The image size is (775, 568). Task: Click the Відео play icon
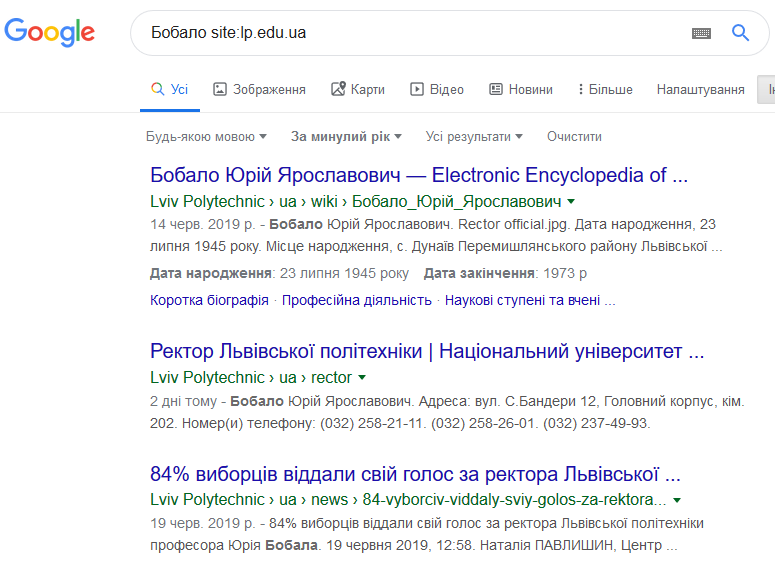pyautogui.click(x=417, y=89)
